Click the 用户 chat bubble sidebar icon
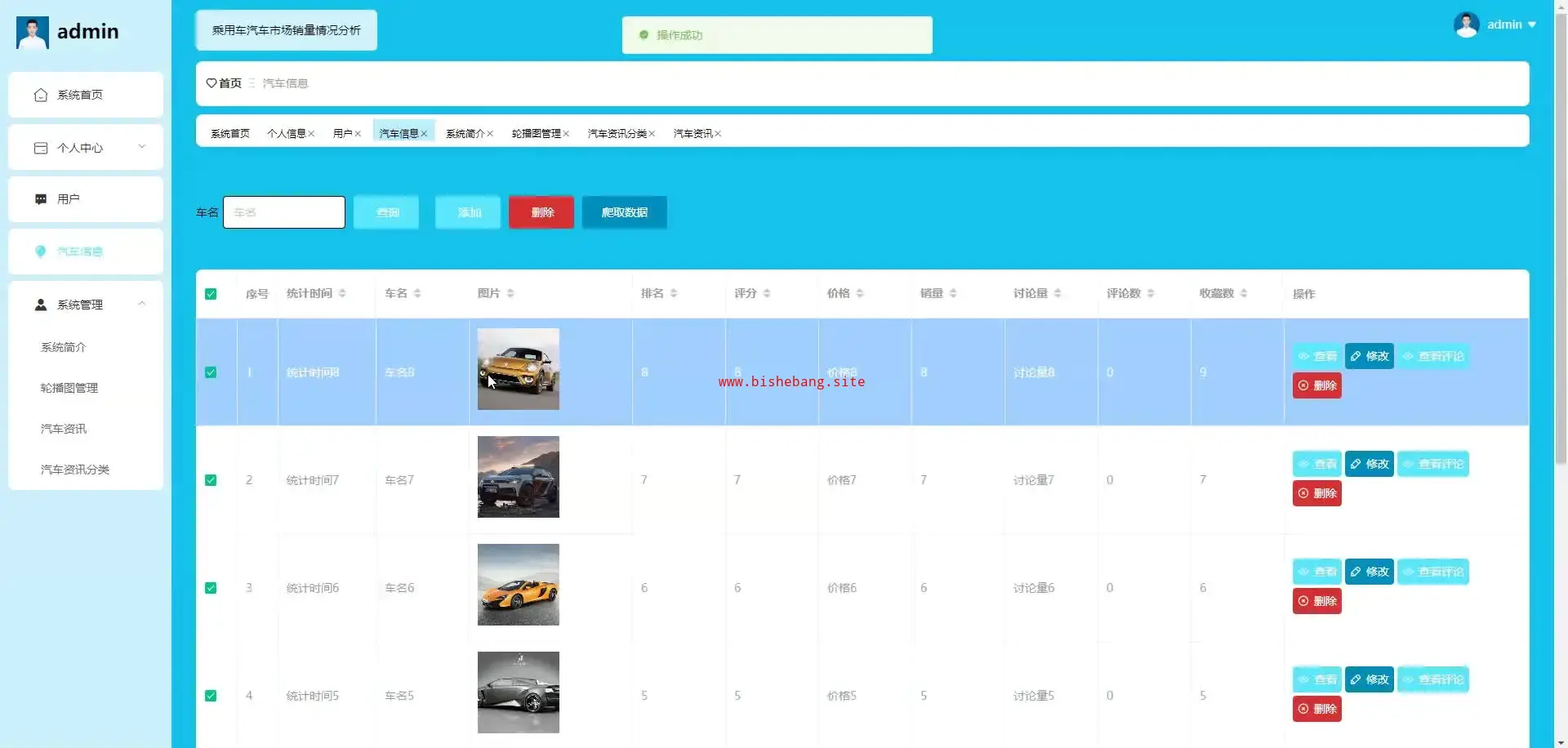 [x=40, y=199]
